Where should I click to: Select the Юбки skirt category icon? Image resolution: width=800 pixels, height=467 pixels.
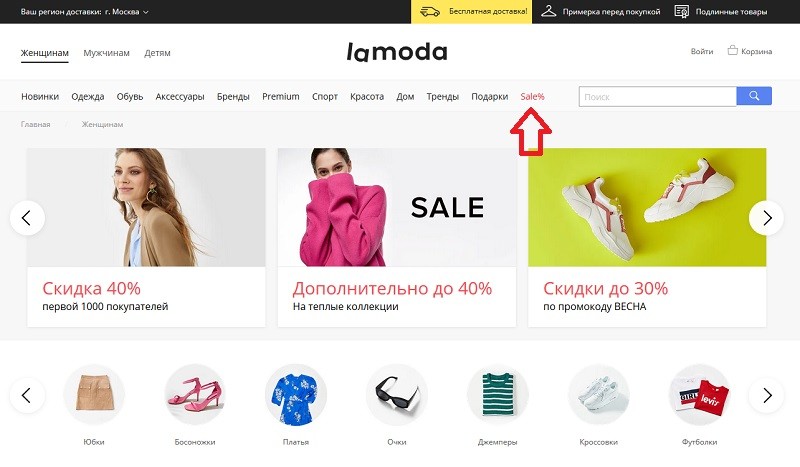tap(94, 395)
